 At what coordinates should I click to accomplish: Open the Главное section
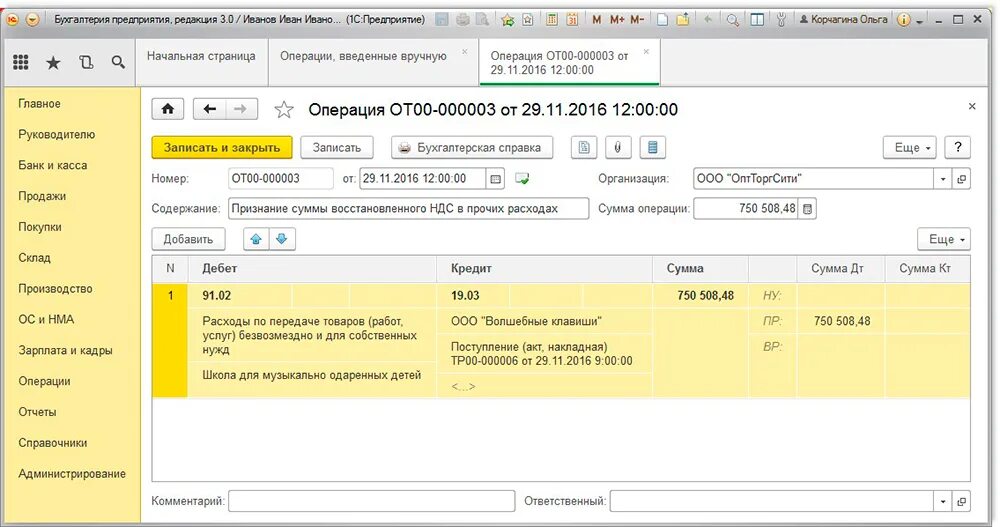pyautogui.click(x=40, y=103)
